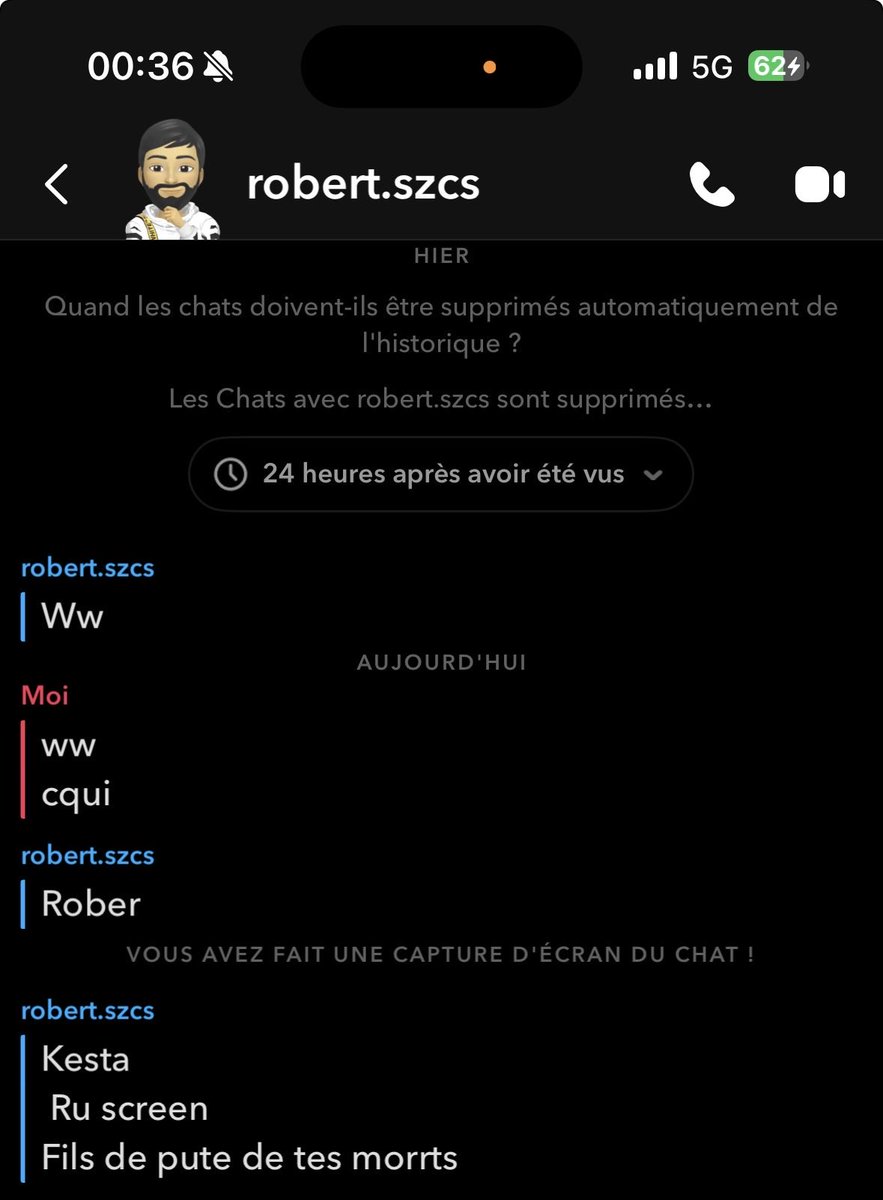Open the '24 heures après avoir été vus' selector
The width and height of the screenshot is (883, 1200).
441,474
